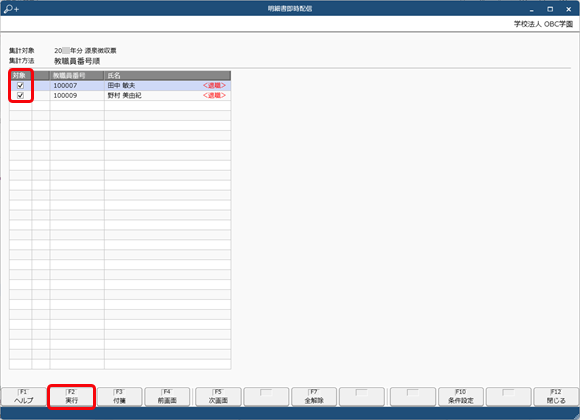Uncheck the checkbox for employee 100007
The height and width of the screenshot is (420, 580).
point(20,85)
